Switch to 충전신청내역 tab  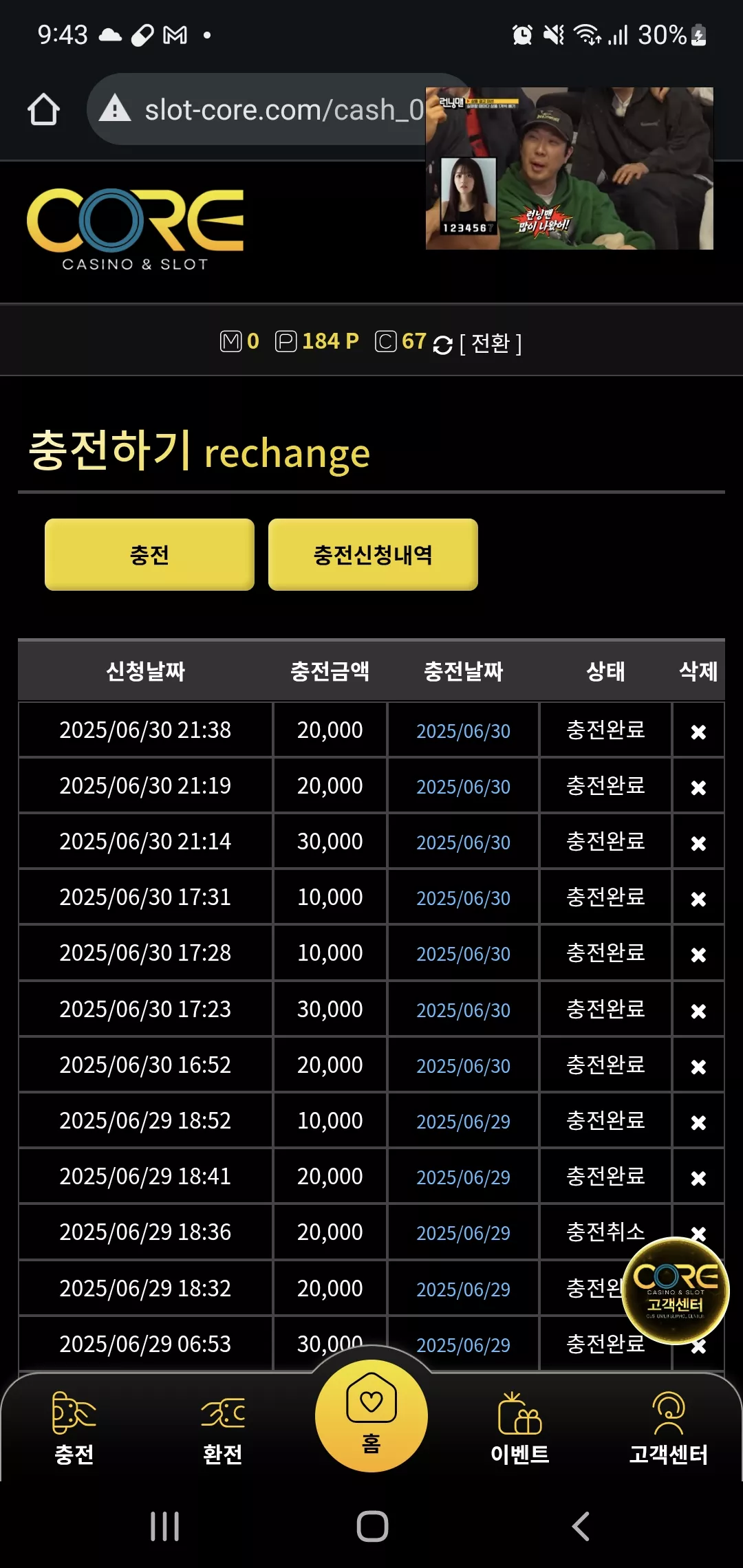pos(373,554)
